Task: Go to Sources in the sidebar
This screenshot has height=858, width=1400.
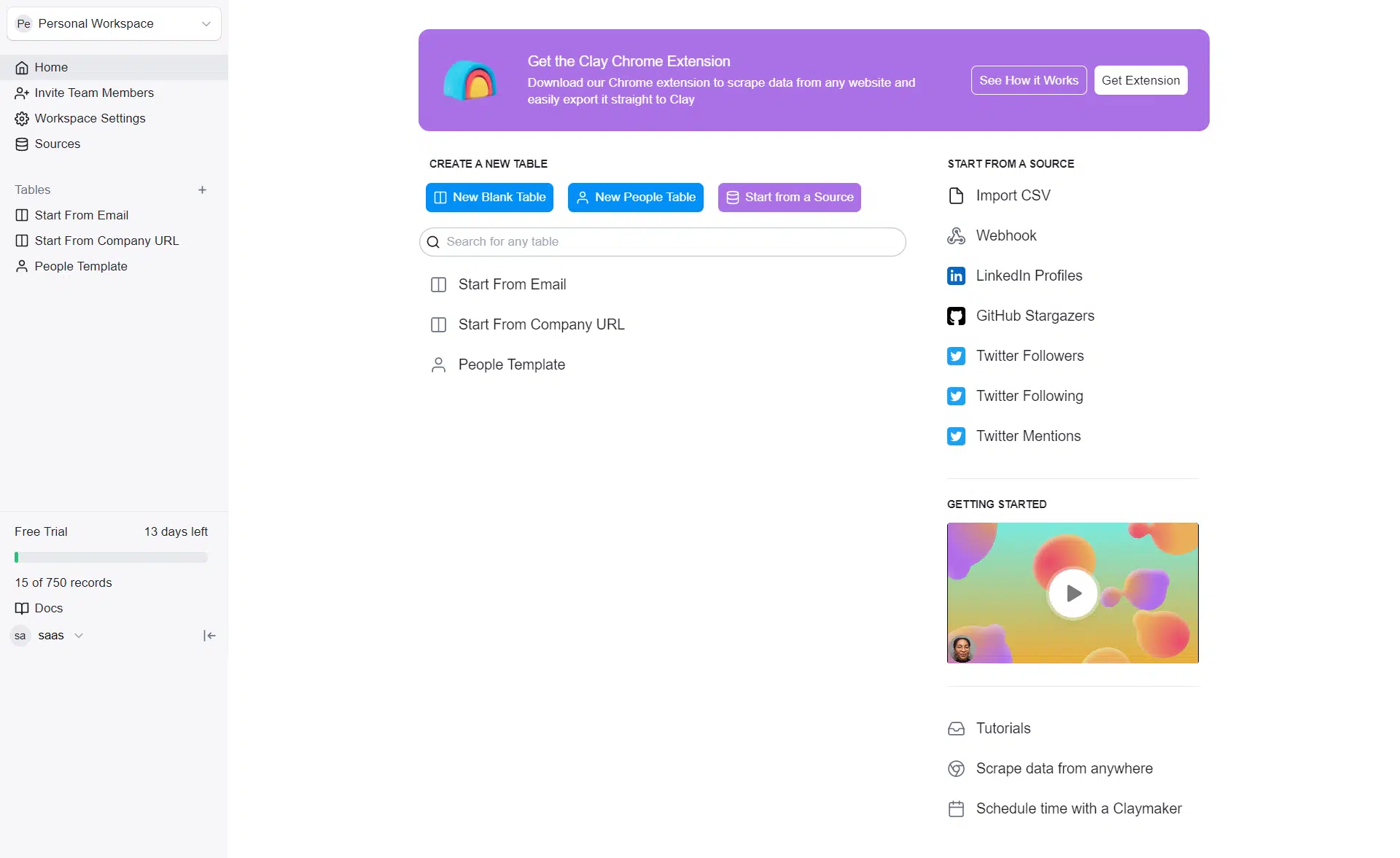Action: pos(57,144)
